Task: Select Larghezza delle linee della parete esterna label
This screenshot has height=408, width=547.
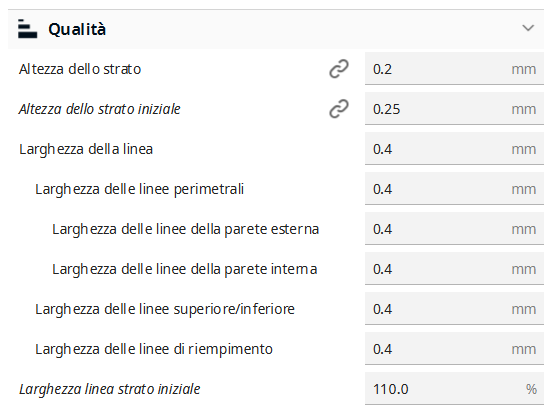Action: tap(186, 229)
